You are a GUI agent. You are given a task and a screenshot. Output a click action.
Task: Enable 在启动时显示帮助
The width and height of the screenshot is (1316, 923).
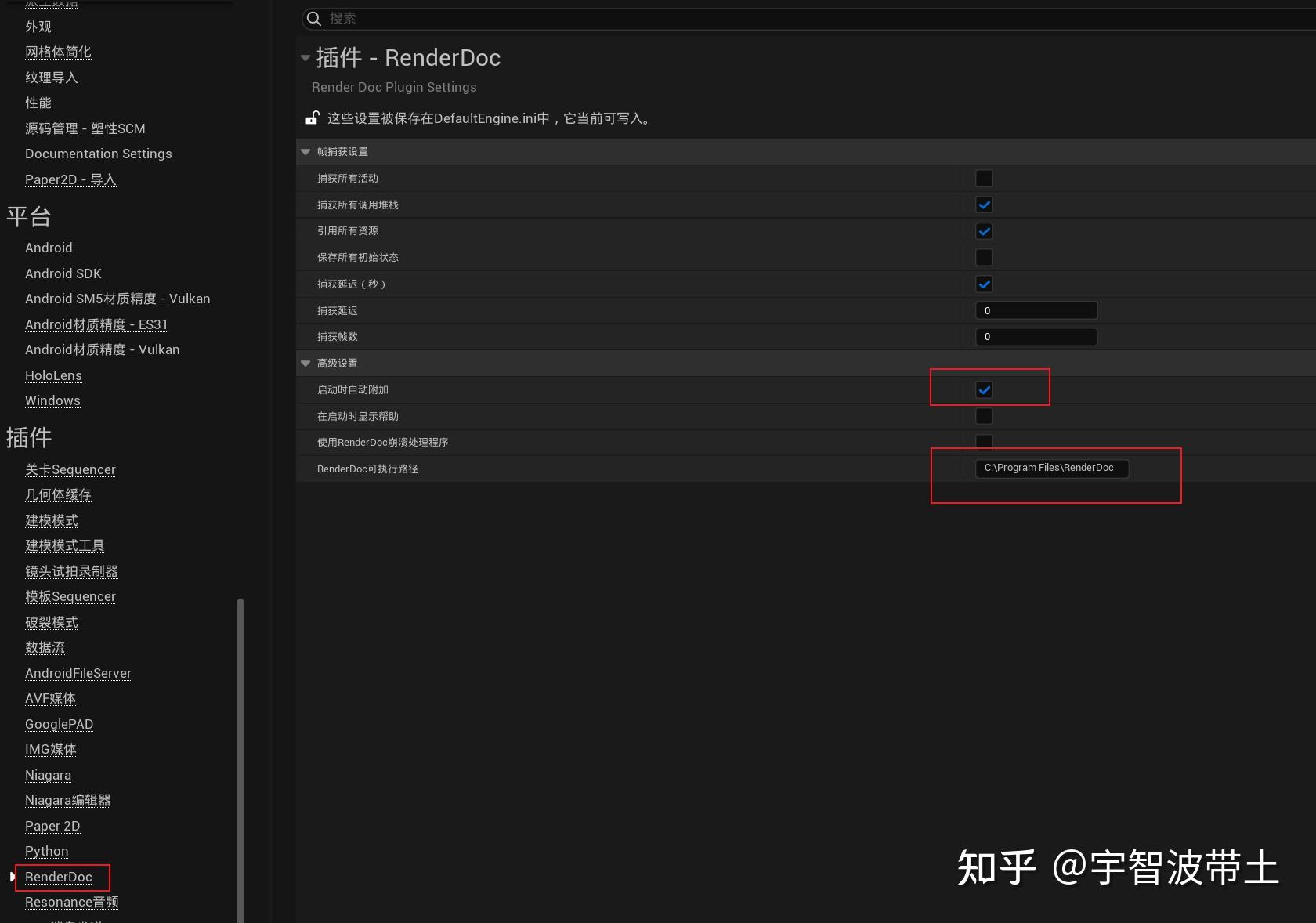tap(984, 416)
